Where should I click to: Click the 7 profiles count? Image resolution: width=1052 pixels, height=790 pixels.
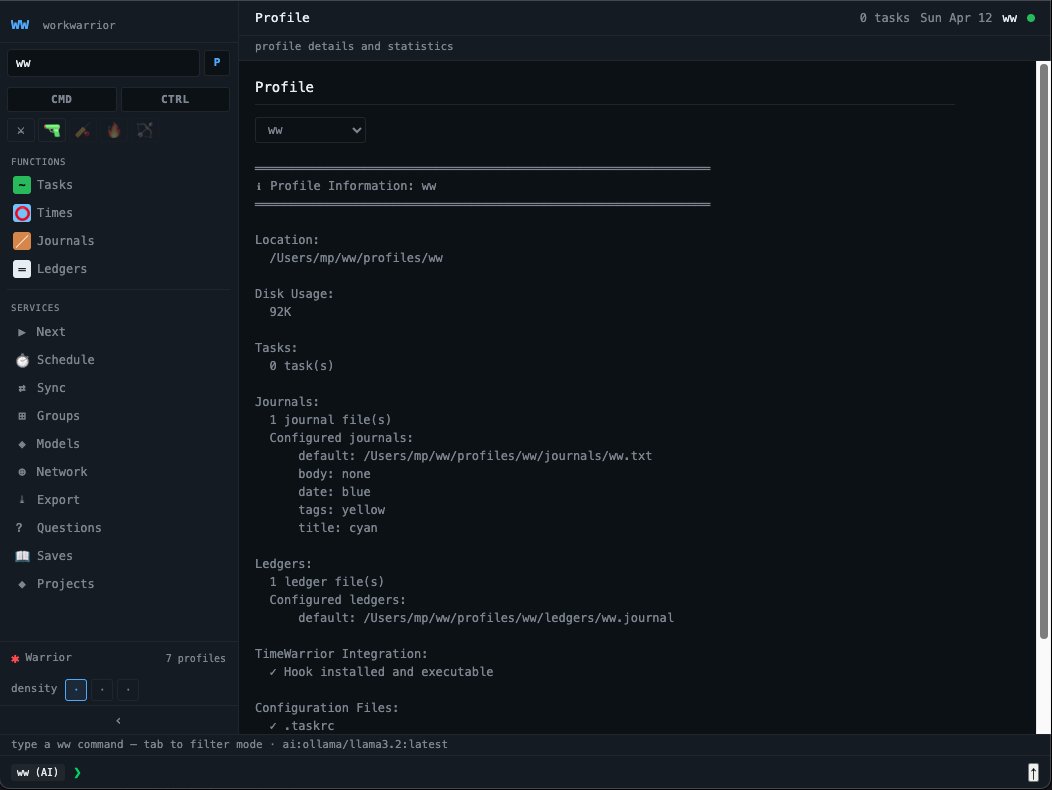(195, 658)
